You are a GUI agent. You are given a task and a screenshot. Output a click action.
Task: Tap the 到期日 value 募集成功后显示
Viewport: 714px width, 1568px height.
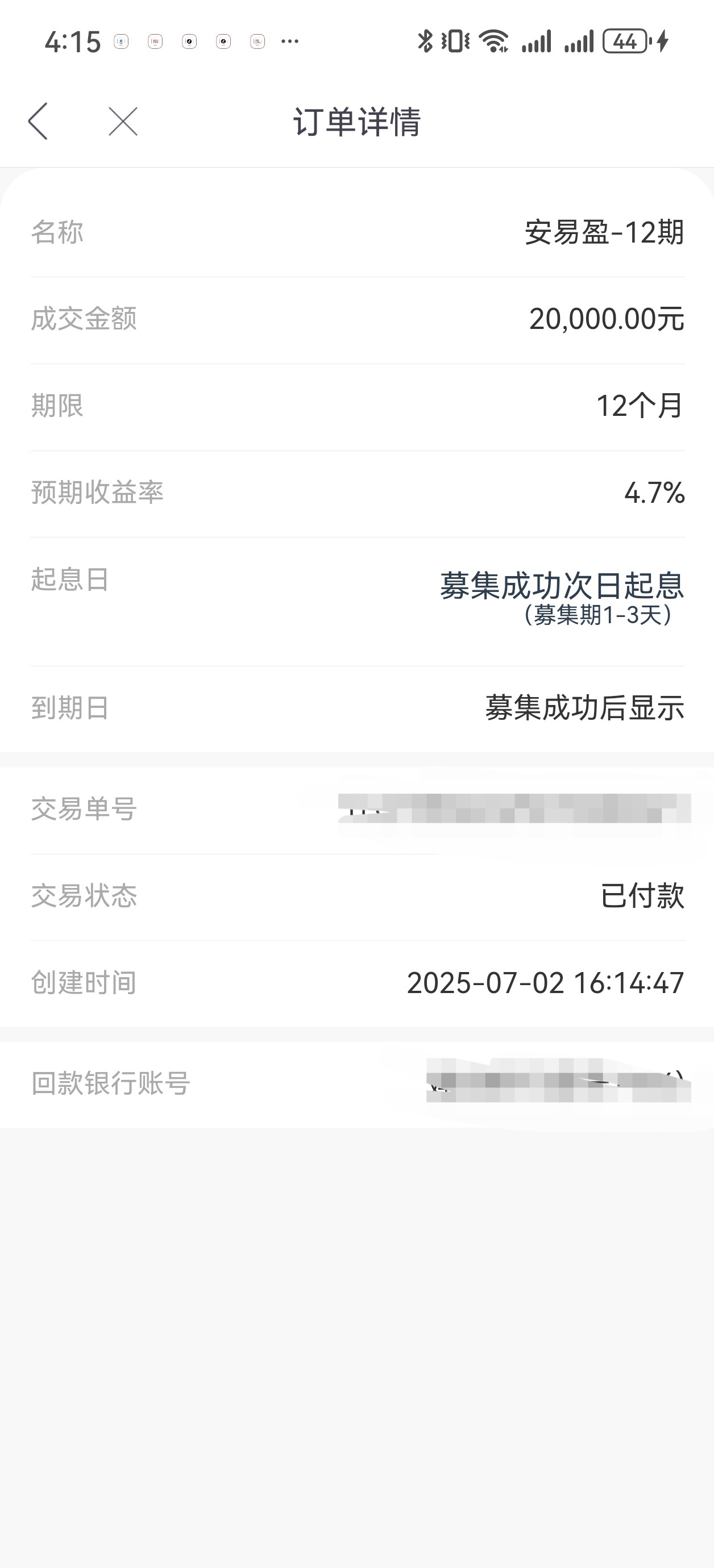(x=585, y=708)
